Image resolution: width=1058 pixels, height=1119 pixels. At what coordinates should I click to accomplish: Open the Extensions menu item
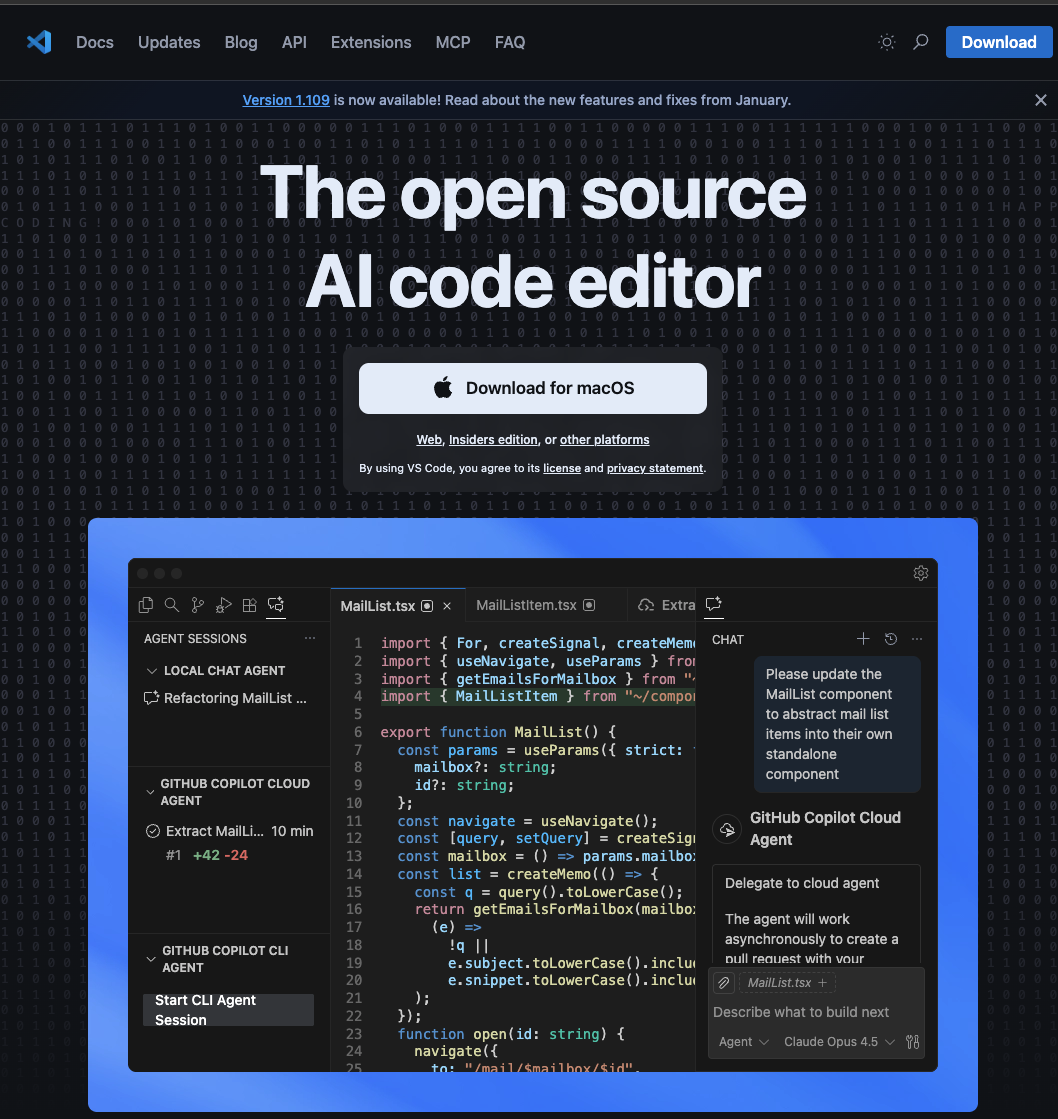pyautogui.click(x=371, y=42)
